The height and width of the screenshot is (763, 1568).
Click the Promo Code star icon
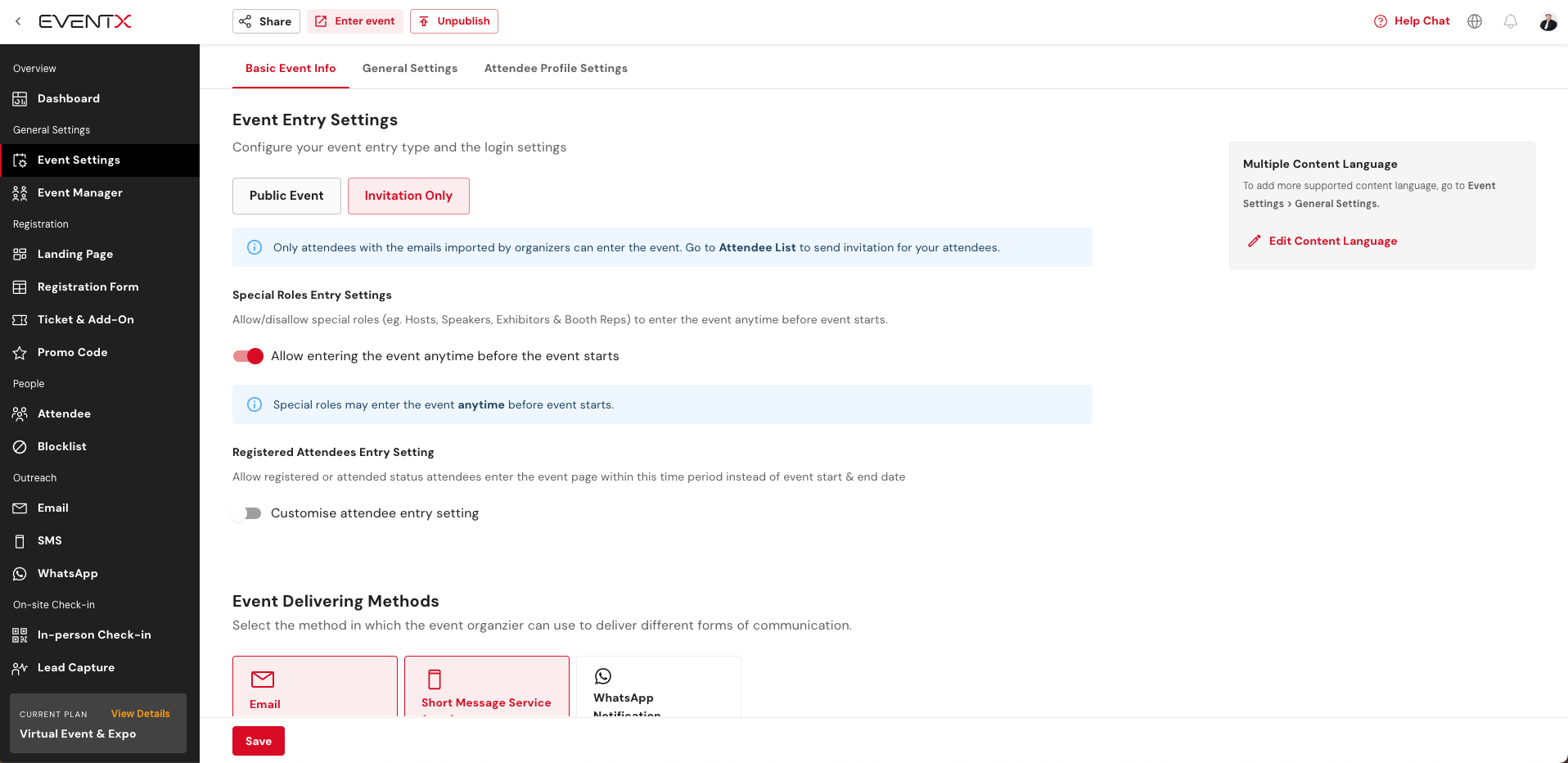coord(20,353)
